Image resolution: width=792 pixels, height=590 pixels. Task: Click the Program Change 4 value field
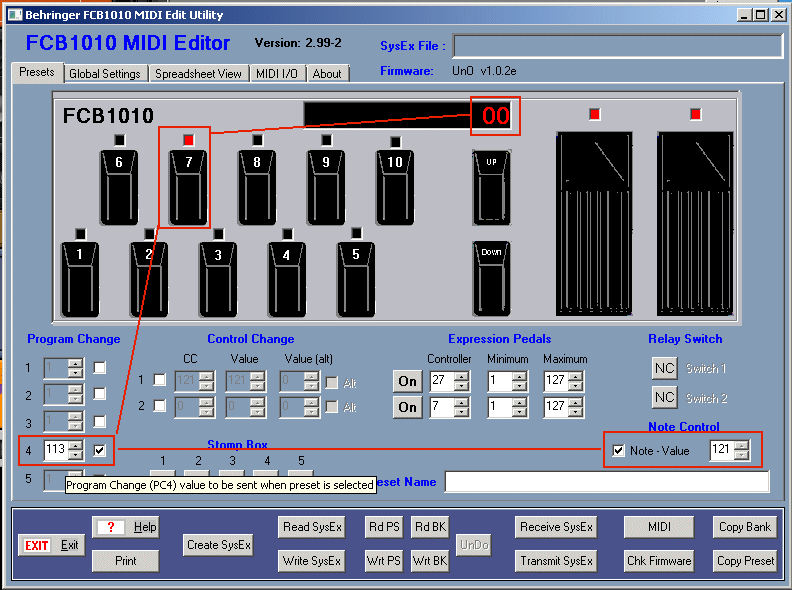[x=57, y=450]
